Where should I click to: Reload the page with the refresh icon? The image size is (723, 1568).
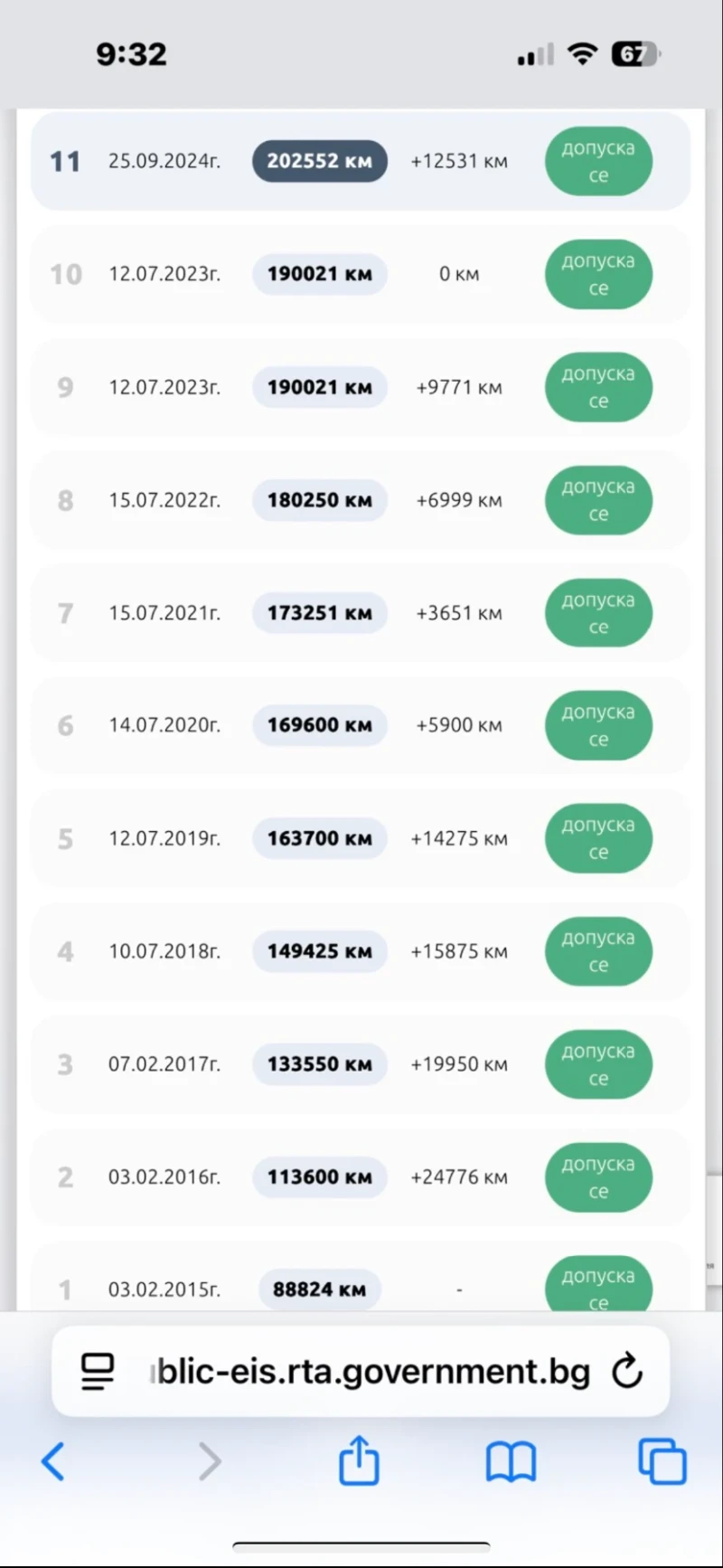click(627, 1372)
